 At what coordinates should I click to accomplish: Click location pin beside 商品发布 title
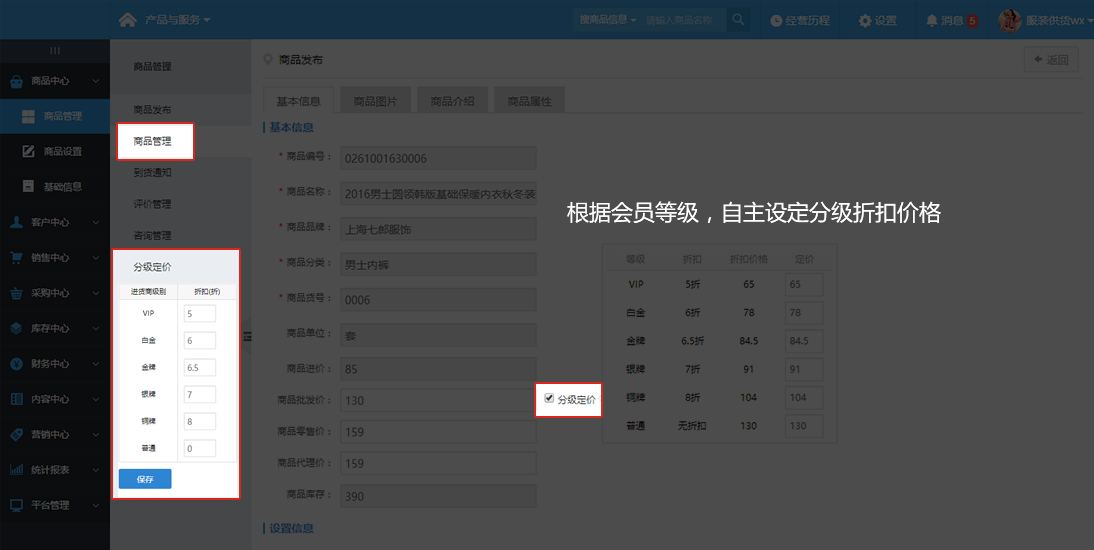point(267,60)
